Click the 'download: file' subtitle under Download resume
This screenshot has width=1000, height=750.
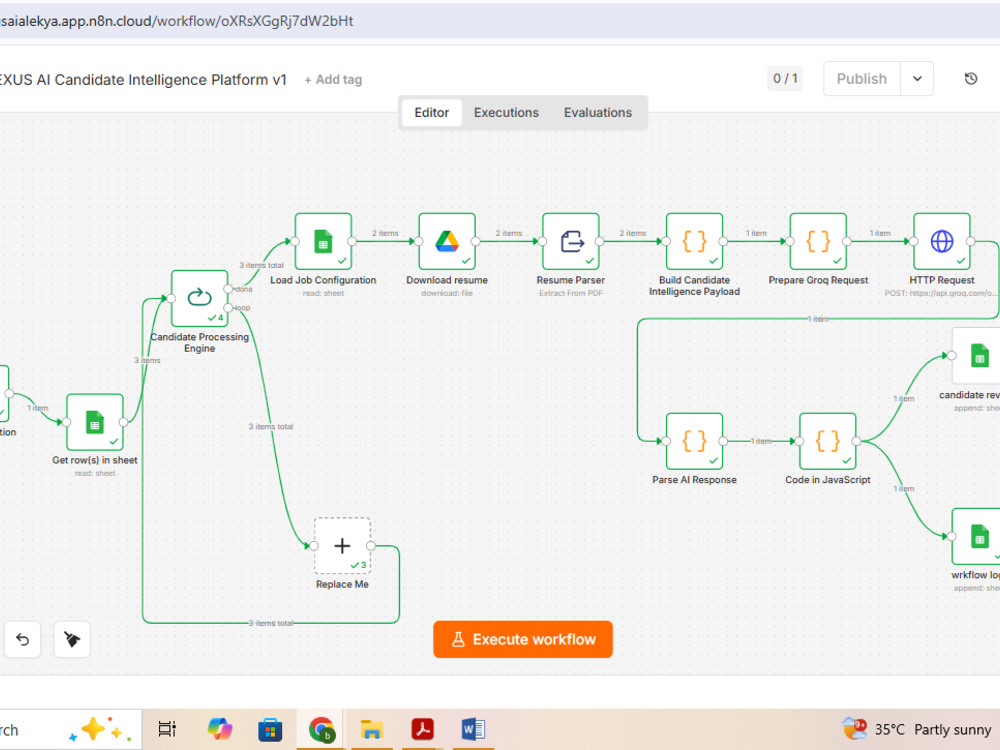pos(447,293)
